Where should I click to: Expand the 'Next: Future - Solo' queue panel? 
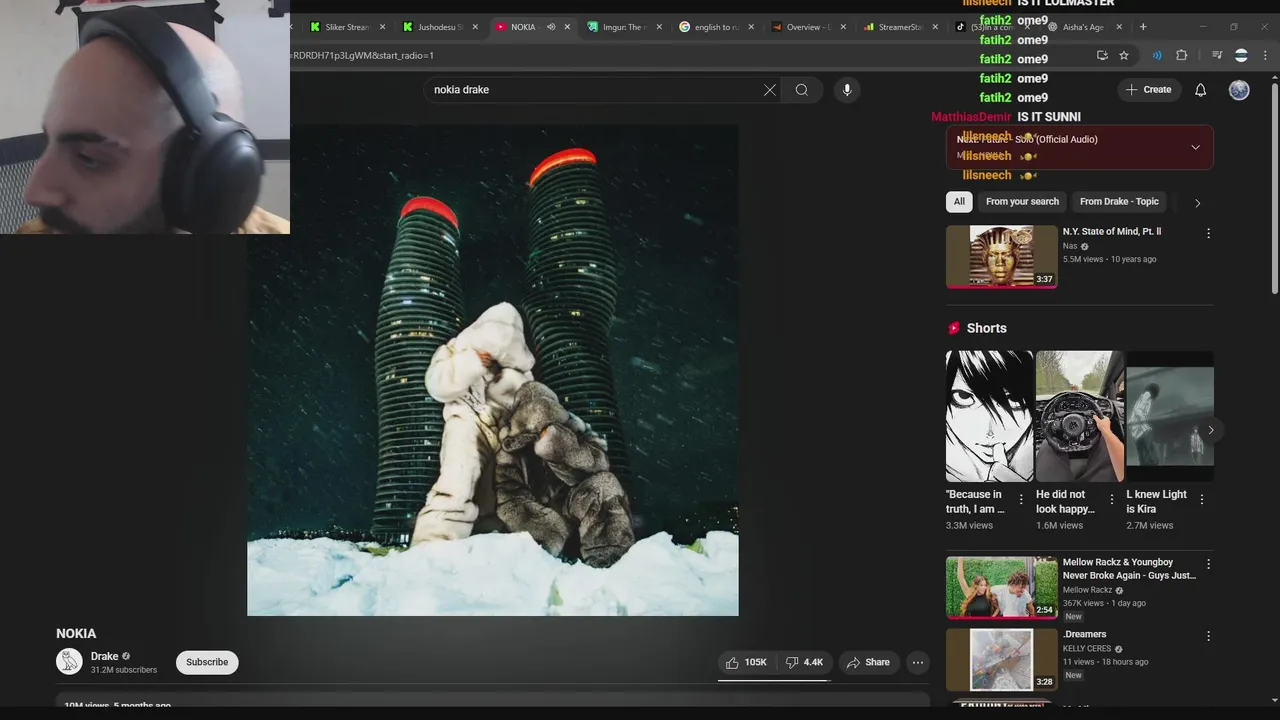[1195, 147]
